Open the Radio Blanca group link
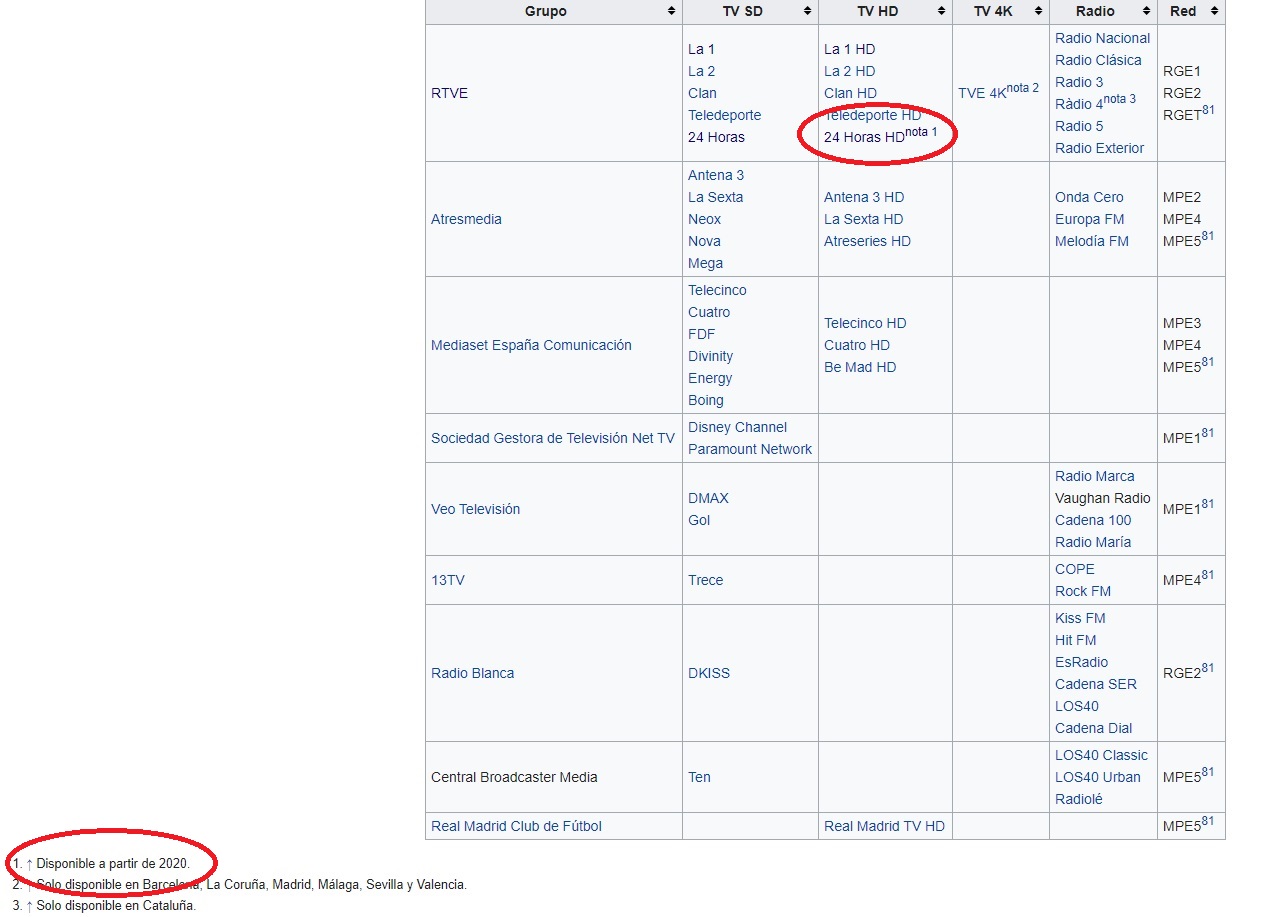The image size is (1282, 917). (x=473, y=673)
